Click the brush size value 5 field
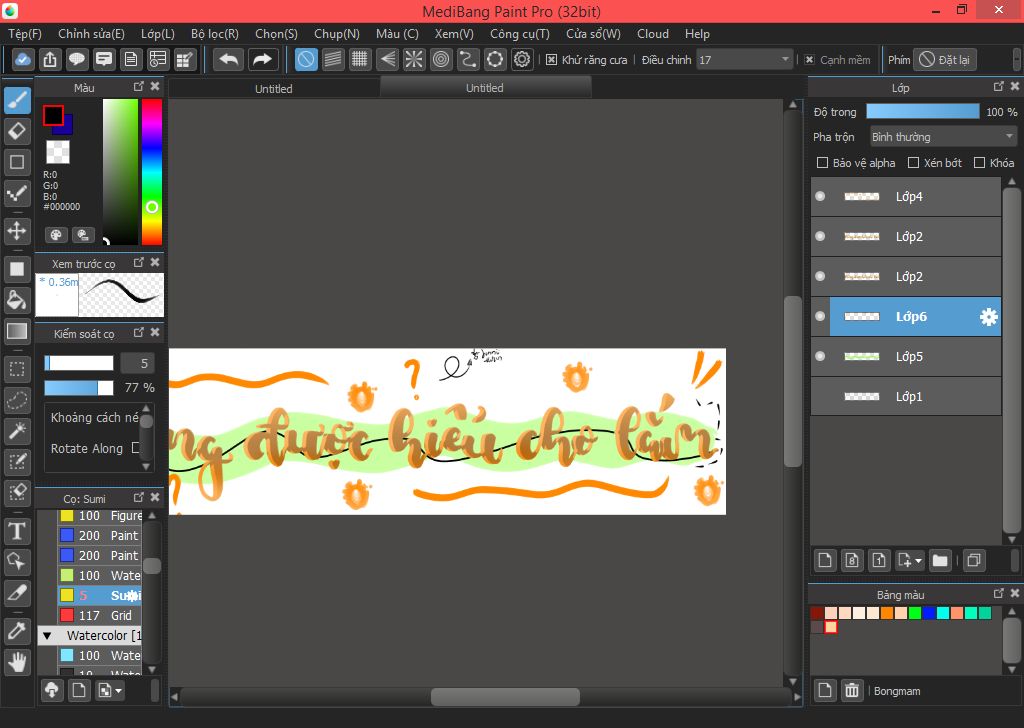 (x=138, y=363)
